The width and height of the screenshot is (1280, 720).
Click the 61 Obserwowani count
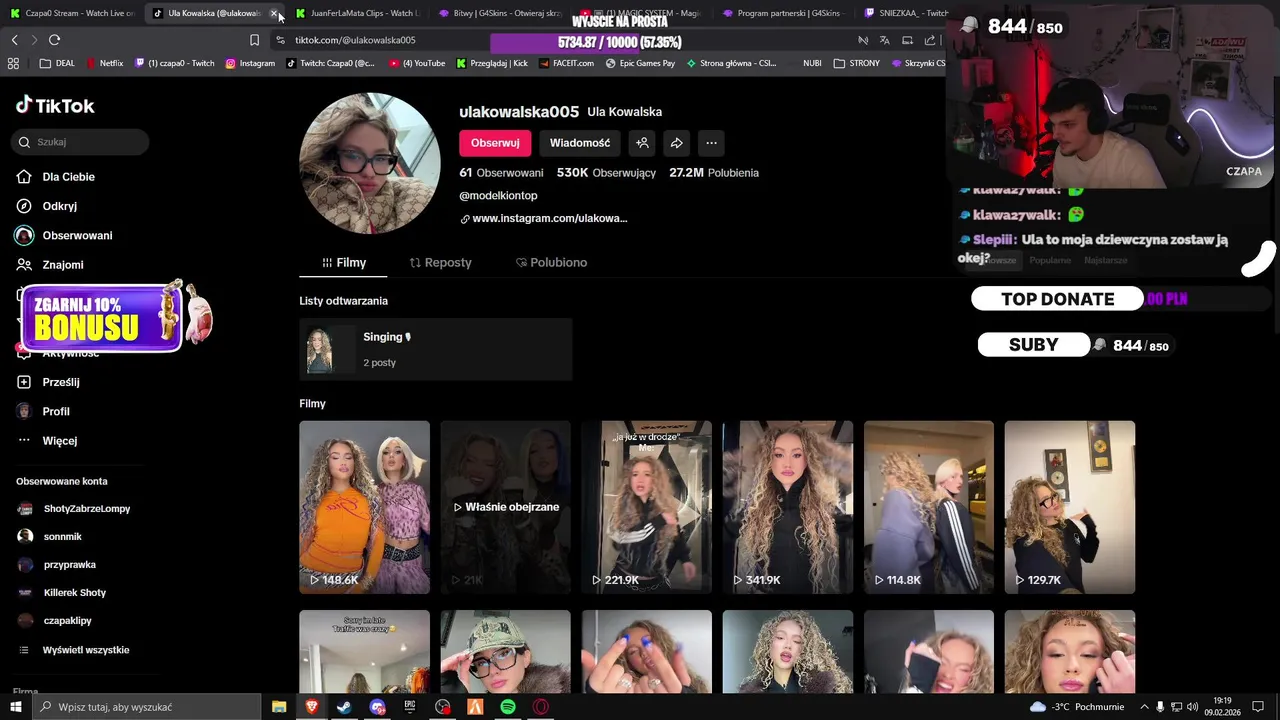pyautogui.click(x=501, y=173)
